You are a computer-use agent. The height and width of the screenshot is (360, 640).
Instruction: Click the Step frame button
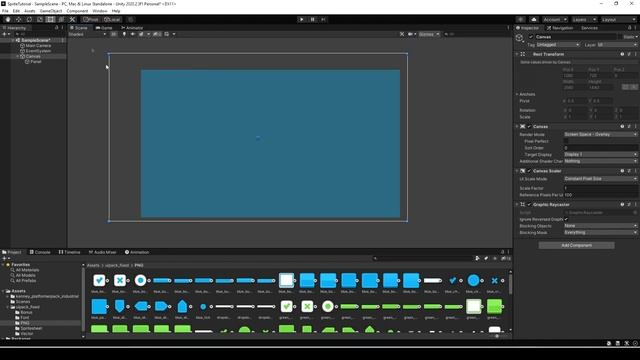pyautogui.click(x=323, y=20)
